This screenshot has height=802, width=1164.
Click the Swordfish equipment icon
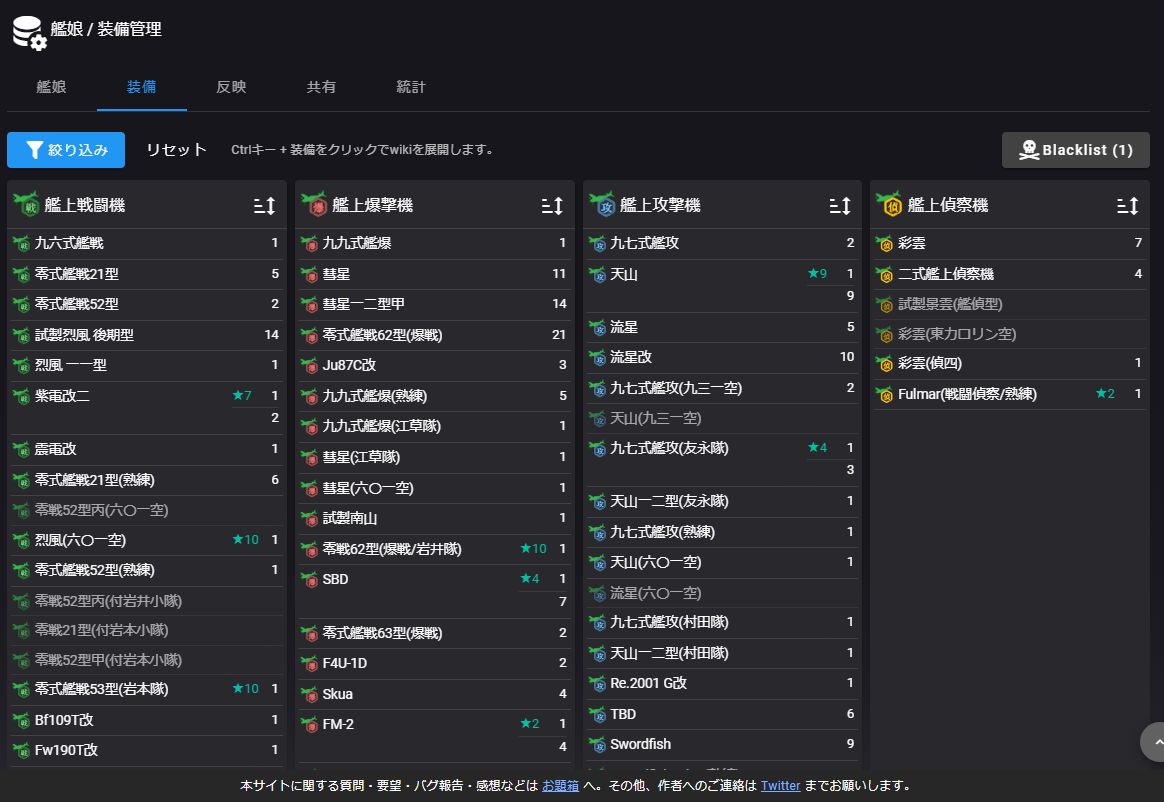point(598,744)
